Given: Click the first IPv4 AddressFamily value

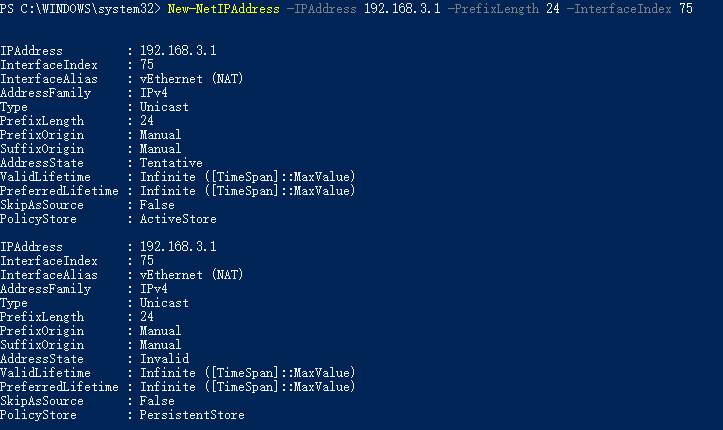Looking at the screenshot, I should pyautogui.click(x=154, y=93).
